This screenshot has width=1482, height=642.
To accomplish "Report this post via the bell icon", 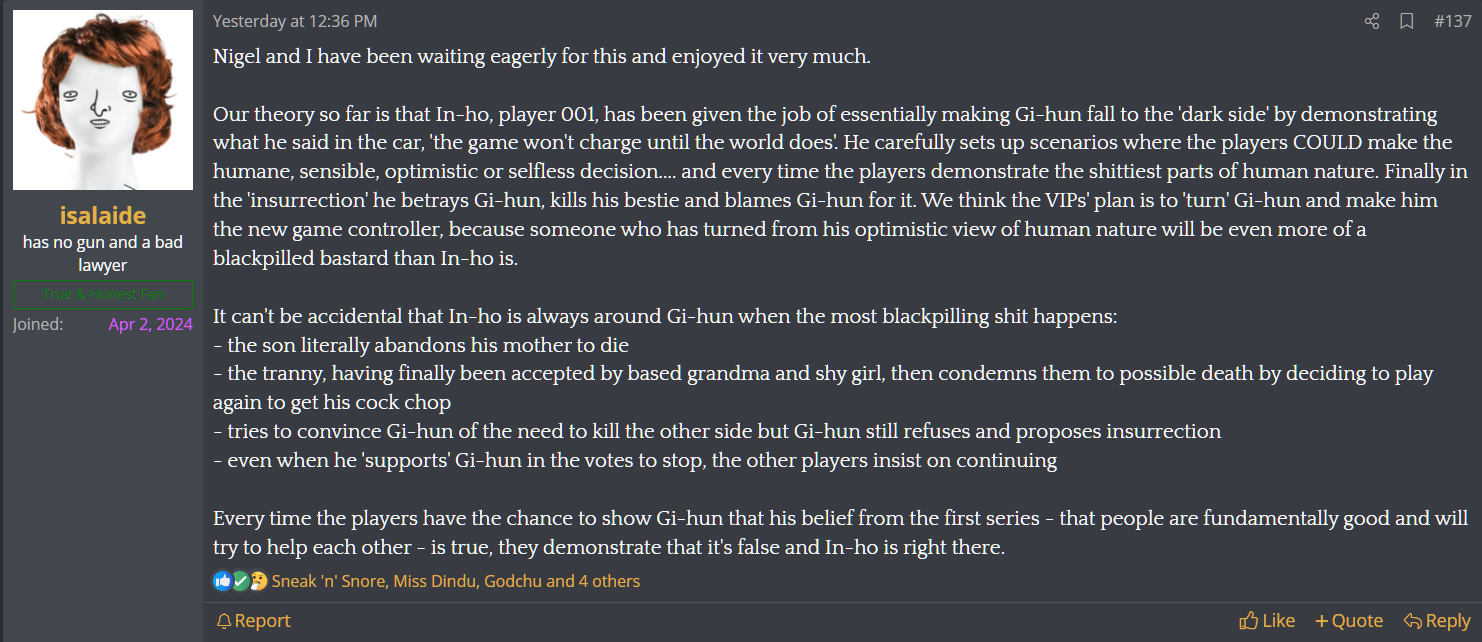I will [254, 621].
